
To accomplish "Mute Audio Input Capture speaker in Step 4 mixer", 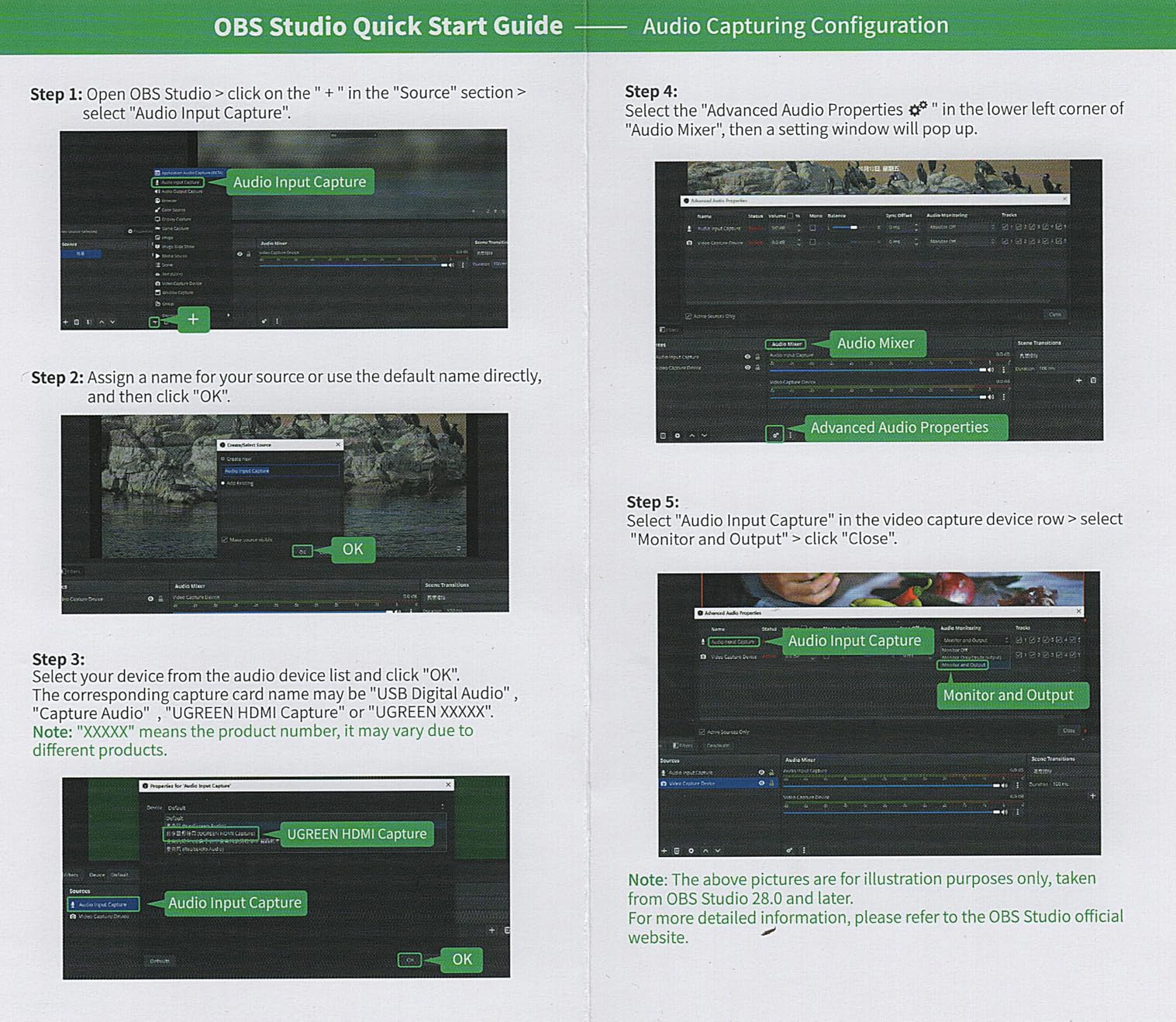I will (x=991, y=370).
